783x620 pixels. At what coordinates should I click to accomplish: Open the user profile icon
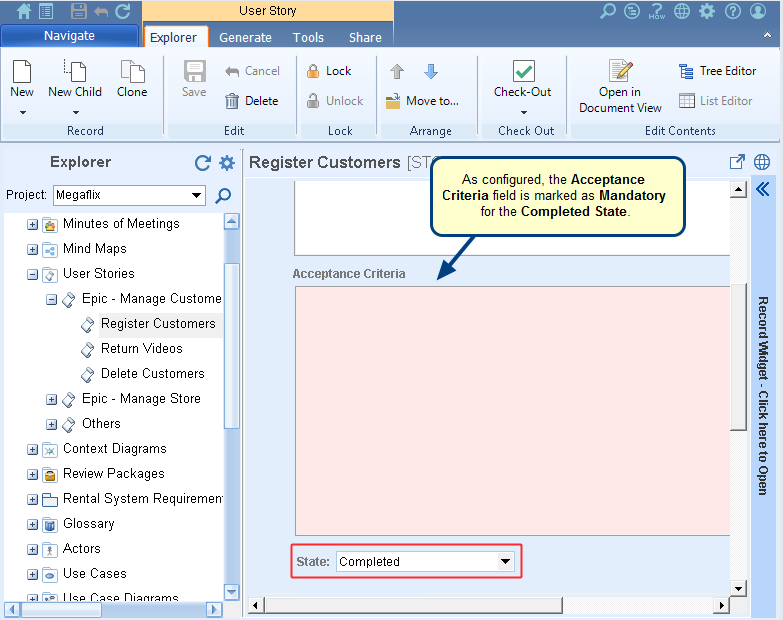758,11
